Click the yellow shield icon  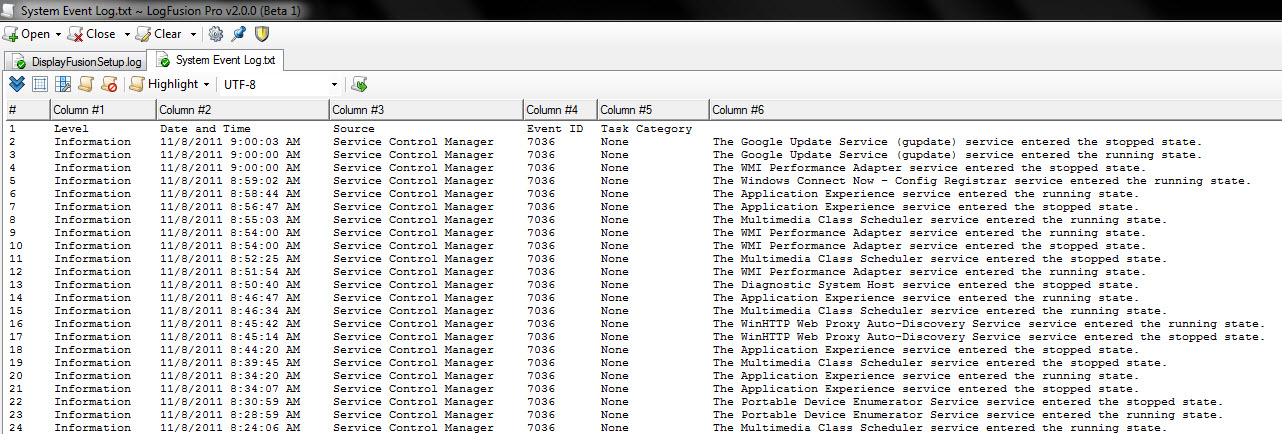point(261,34)
